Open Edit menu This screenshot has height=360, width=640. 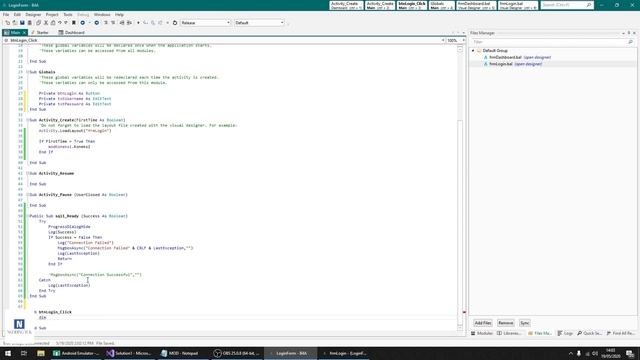[x=17, y=15]
